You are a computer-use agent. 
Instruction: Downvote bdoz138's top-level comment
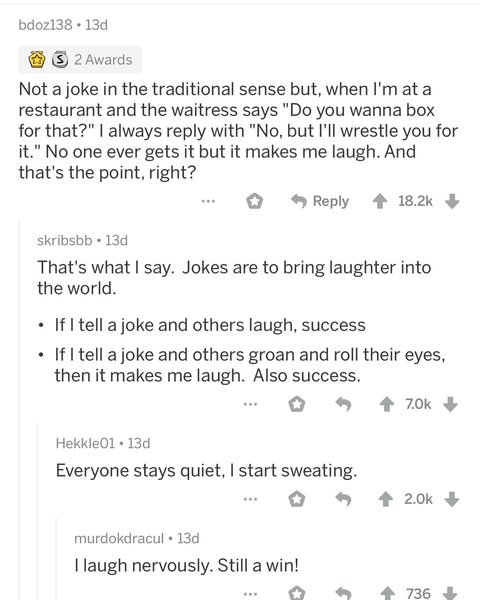pos(452,201)
